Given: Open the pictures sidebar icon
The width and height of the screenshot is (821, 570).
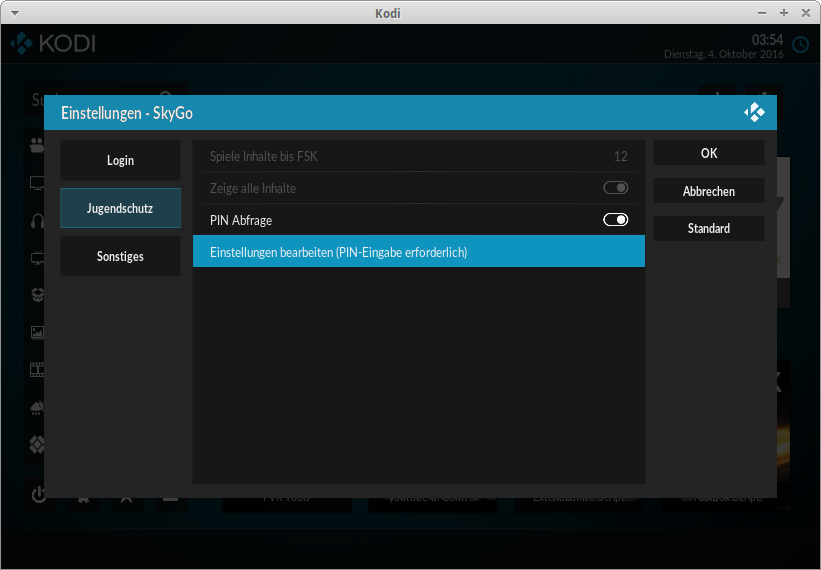Looking at the screenshot, I should (37, 332).
